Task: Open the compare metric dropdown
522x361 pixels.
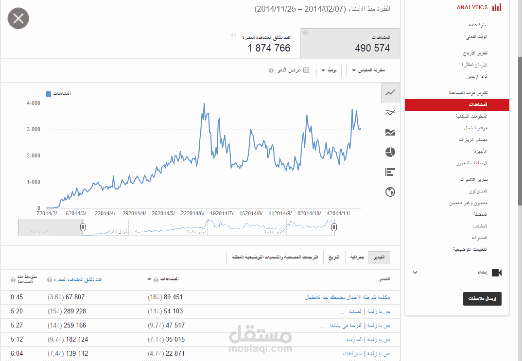Action: pos(369,70)
